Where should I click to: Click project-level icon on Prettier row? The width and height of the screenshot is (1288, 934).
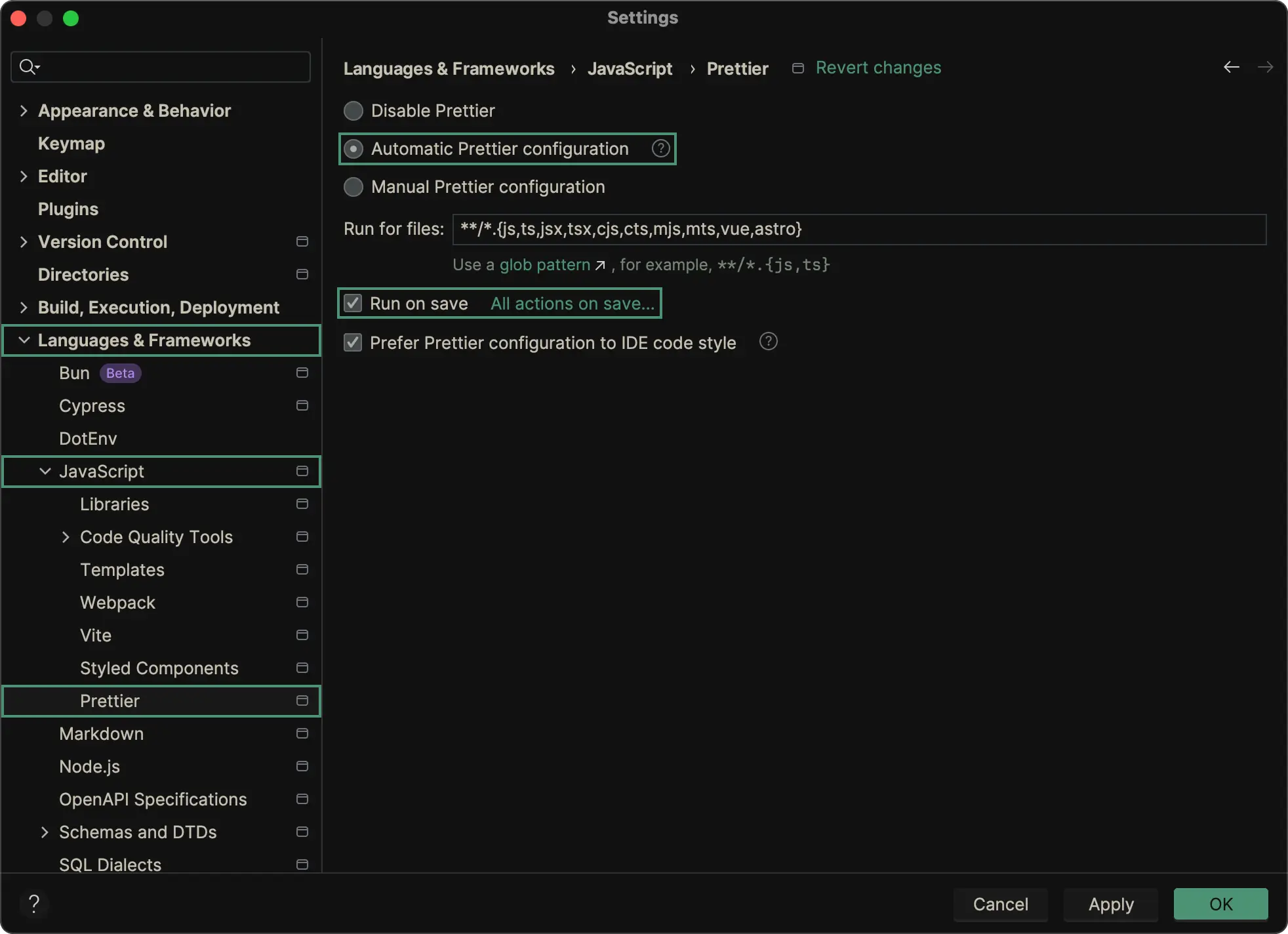tap(302, 700)
